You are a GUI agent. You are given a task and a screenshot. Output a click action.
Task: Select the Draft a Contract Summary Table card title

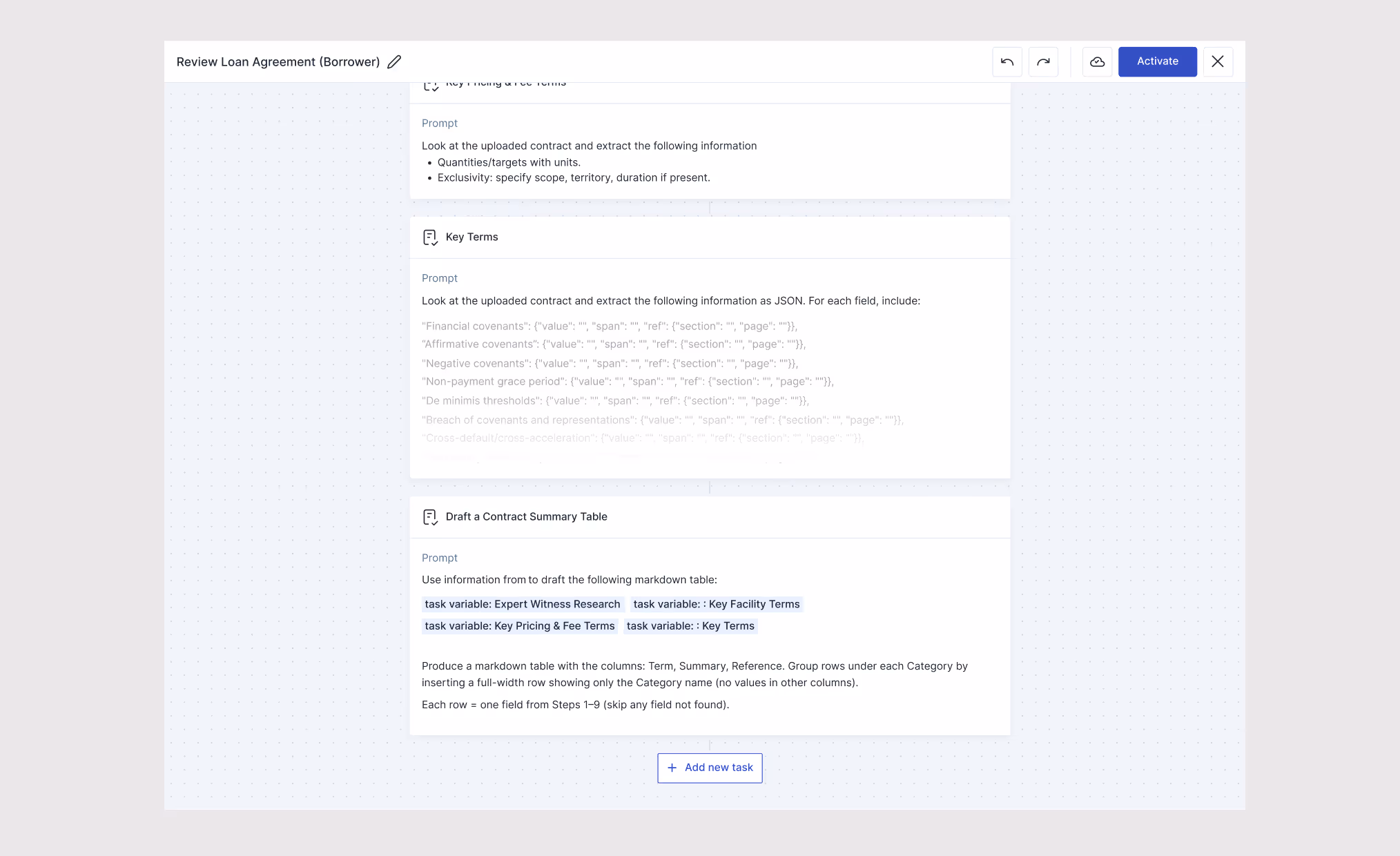click(x=526, y=516)
